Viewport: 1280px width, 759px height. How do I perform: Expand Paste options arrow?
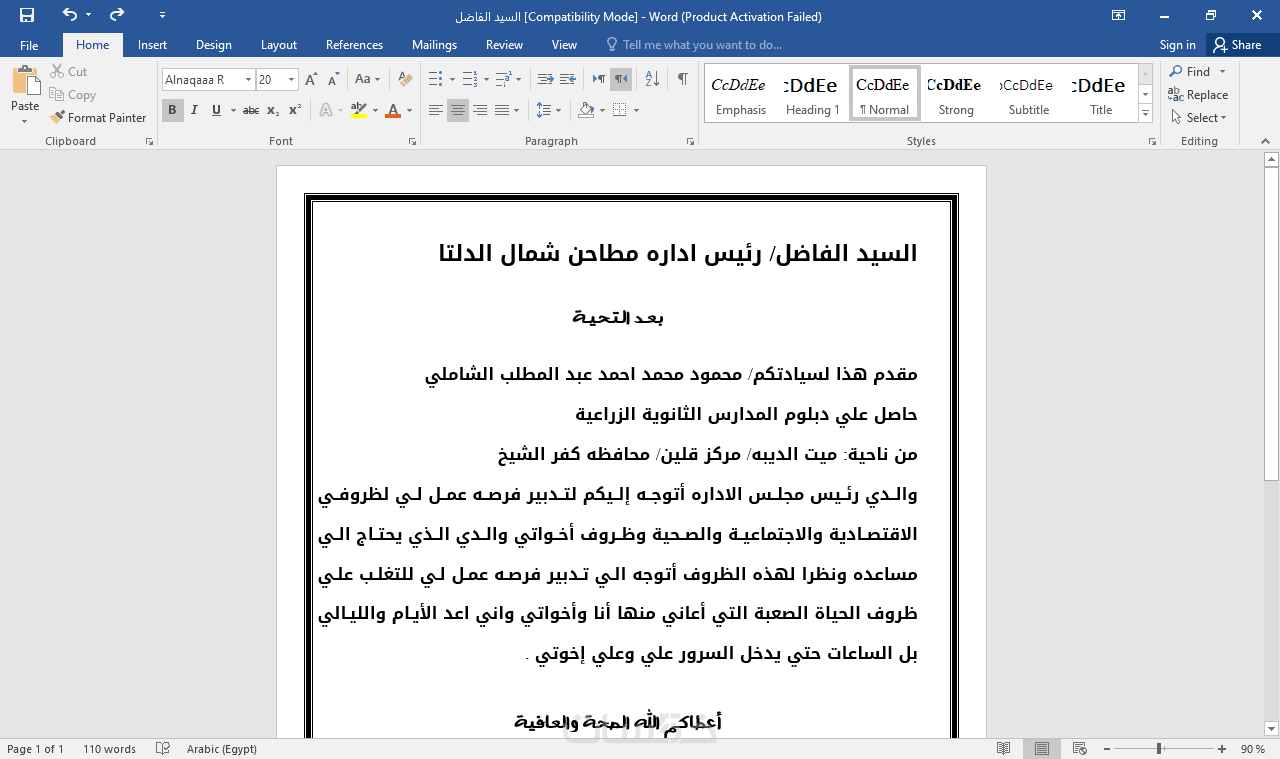pyautogui.click(x=25, y=120)
